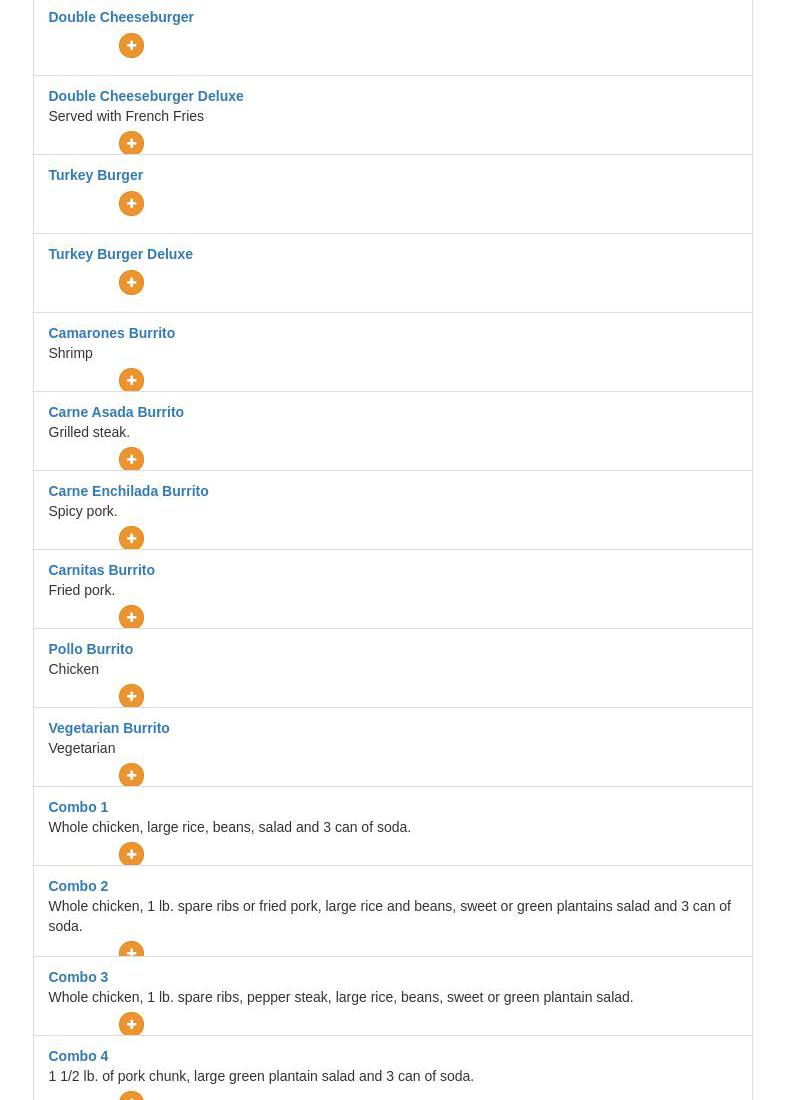Click plus icon under Carnitas Burrito
Image resolution: width=785 pixels, height=1100 pixels.
coord(131,617)
